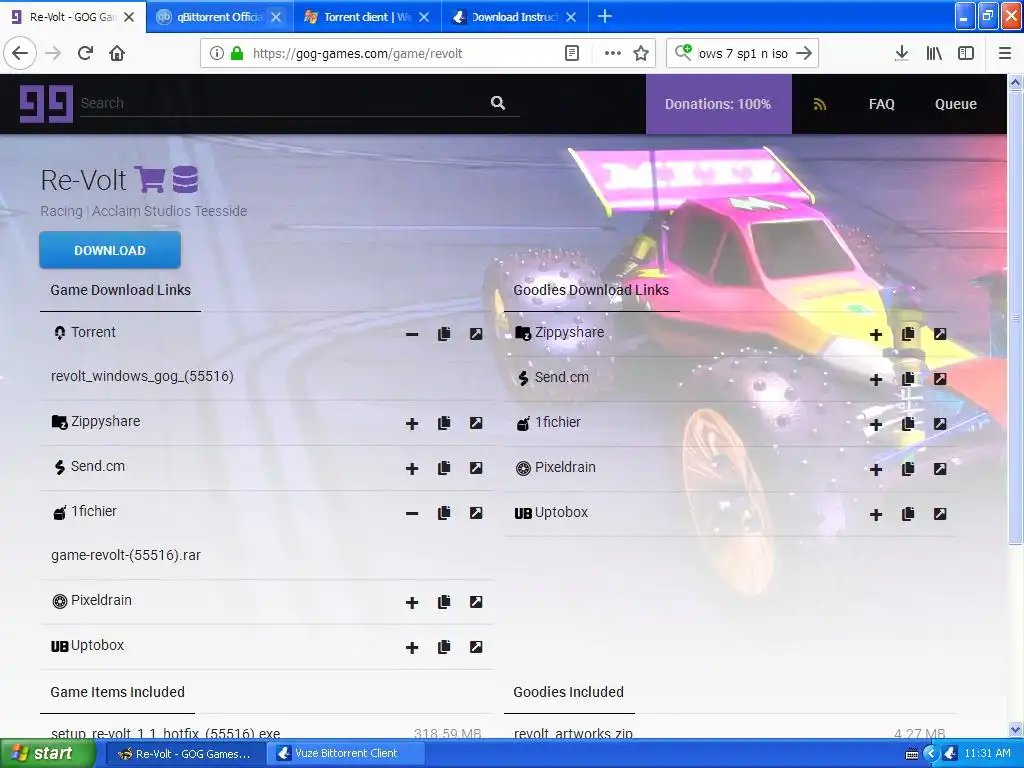Viewport: 1024px width, 768px height.
Task: Go to the browser home page
Action: tap(117, 54)
